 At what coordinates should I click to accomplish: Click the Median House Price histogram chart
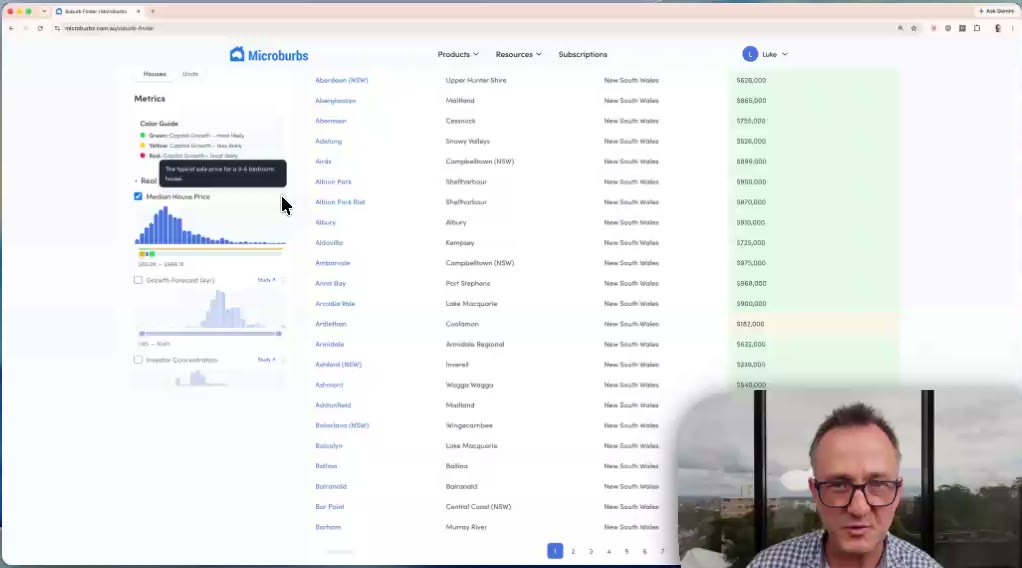pyautogui.click(x=210, y=225)
